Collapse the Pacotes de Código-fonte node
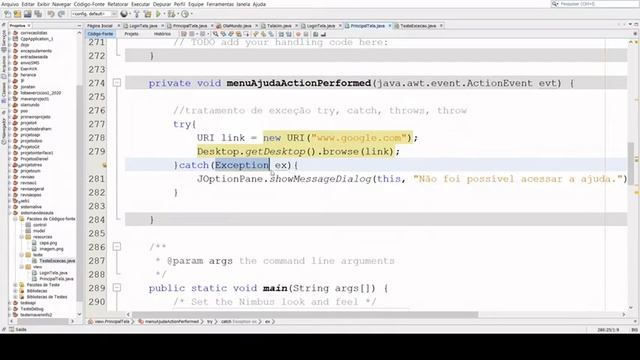The height and width of the screenshot is (360, 640). [x=16, y=219]
